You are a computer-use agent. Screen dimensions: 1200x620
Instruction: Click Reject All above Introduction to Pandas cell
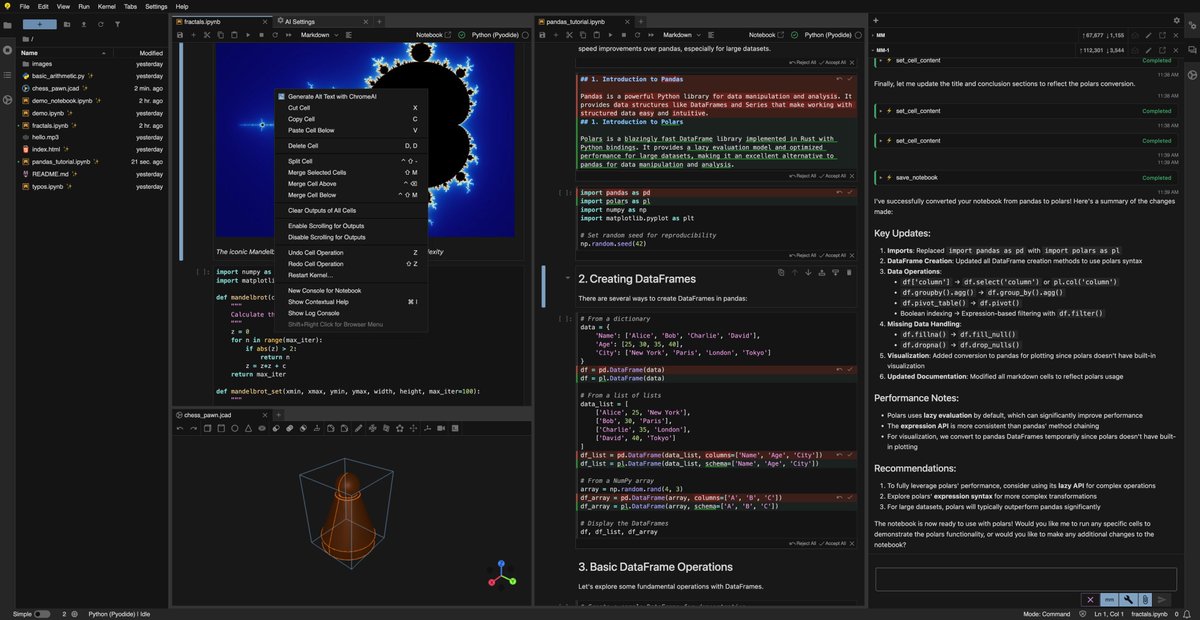tap(802, 62)
